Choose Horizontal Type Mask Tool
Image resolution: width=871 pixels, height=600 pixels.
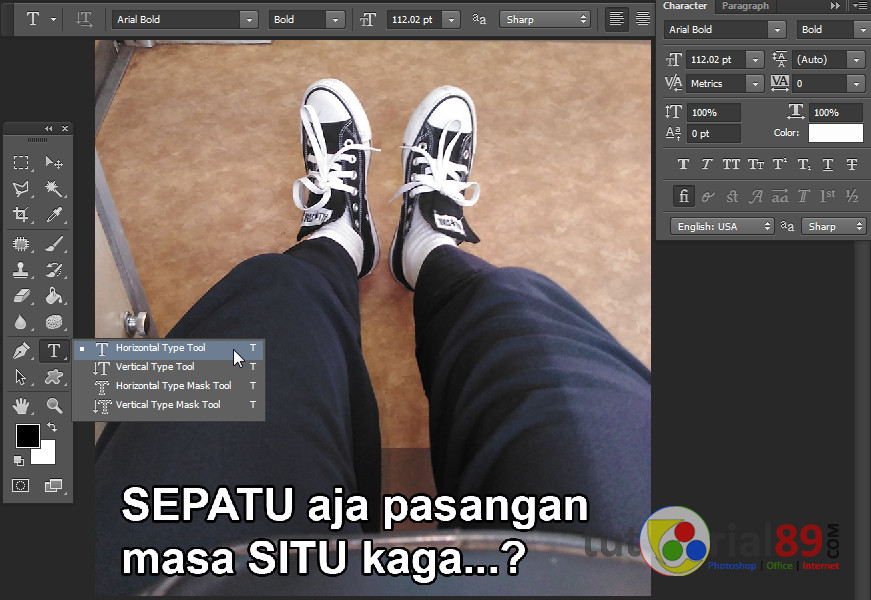(168, 386)
